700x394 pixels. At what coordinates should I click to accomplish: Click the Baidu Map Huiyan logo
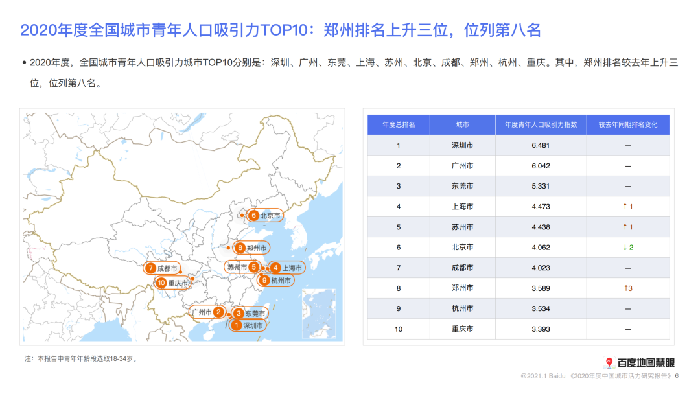[639, 362]
